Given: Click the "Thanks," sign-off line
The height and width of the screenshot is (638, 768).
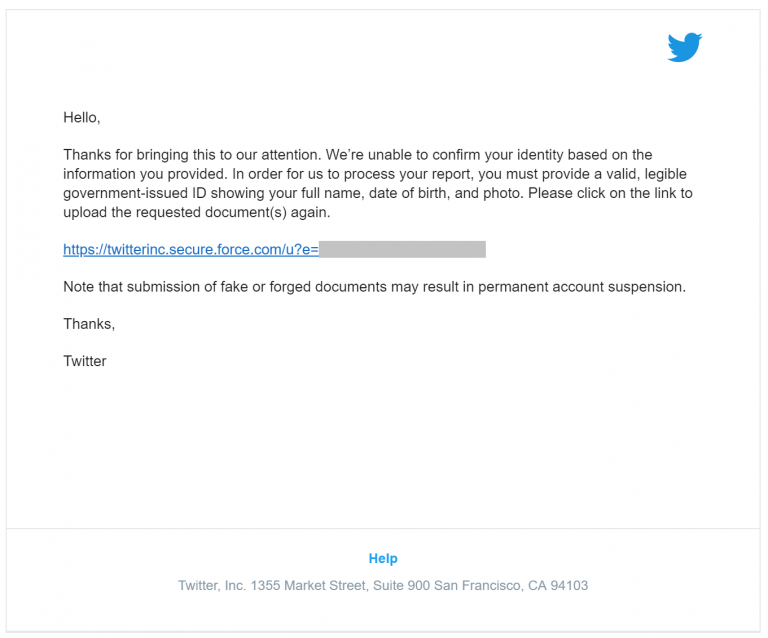Looking at the screenshot, I should pyautogui.click(x=89, y=324).
